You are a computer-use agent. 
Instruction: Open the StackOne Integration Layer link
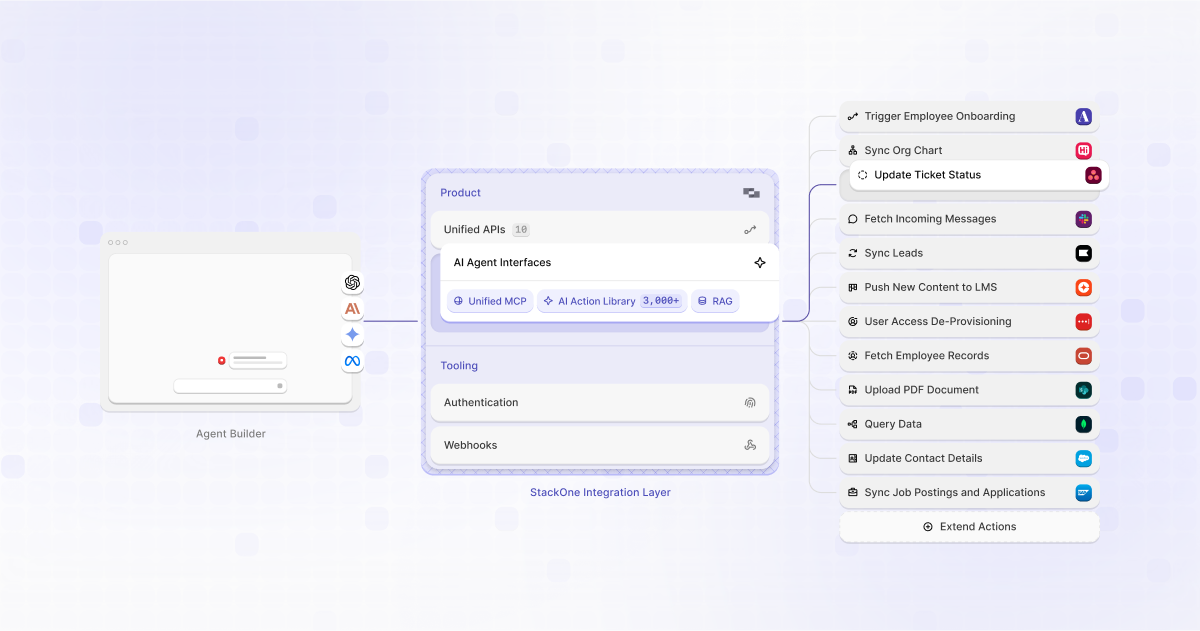coord(600,492)
